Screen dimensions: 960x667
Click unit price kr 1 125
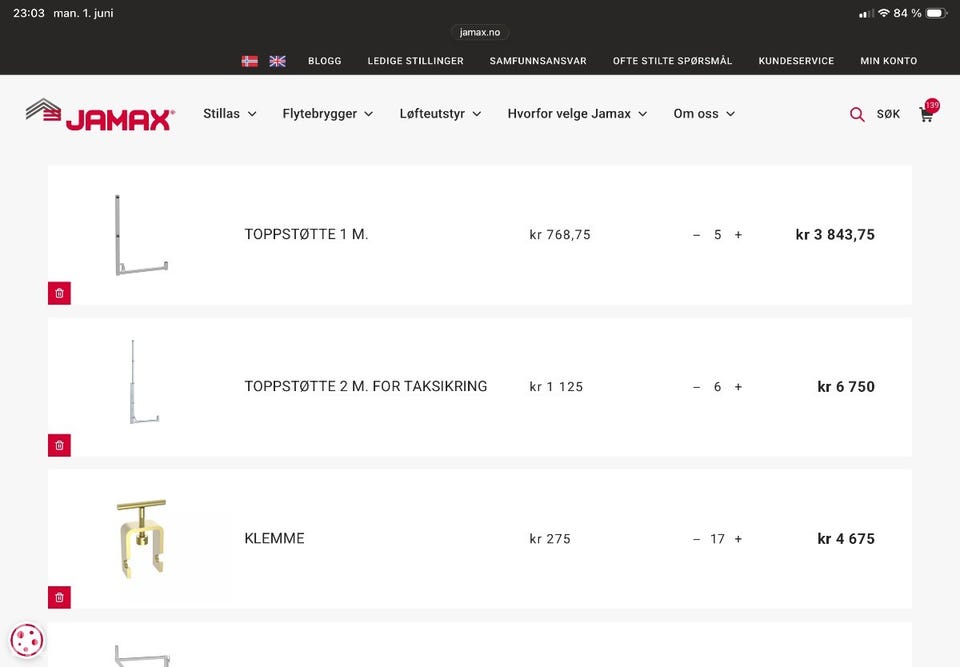(x=556, y=386)
